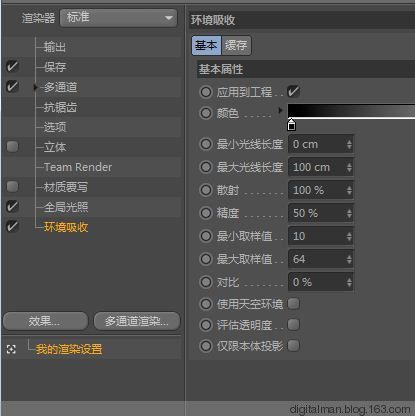The width and height of the screenshot is (415, 416).
Task: Select 立体 in the settings tree
Action: [x=55, y=147]
